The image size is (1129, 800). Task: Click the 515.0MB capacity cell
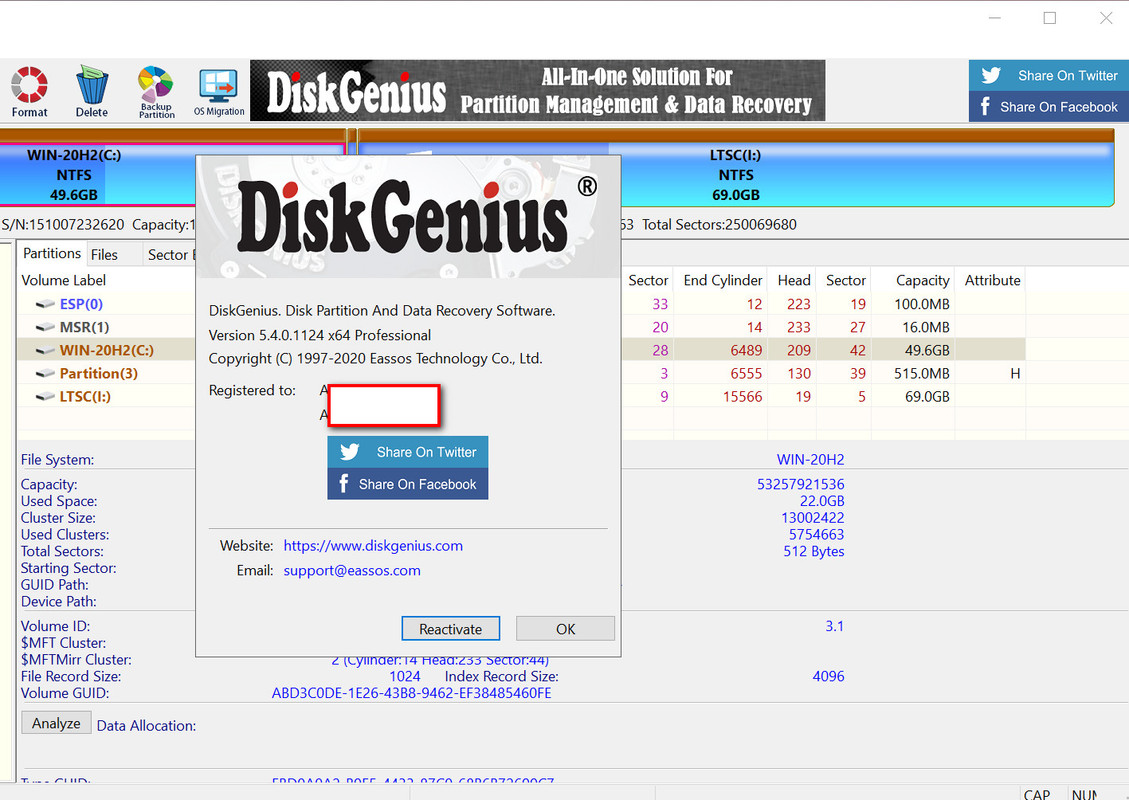pyautogui.click(x=922, y=373)
